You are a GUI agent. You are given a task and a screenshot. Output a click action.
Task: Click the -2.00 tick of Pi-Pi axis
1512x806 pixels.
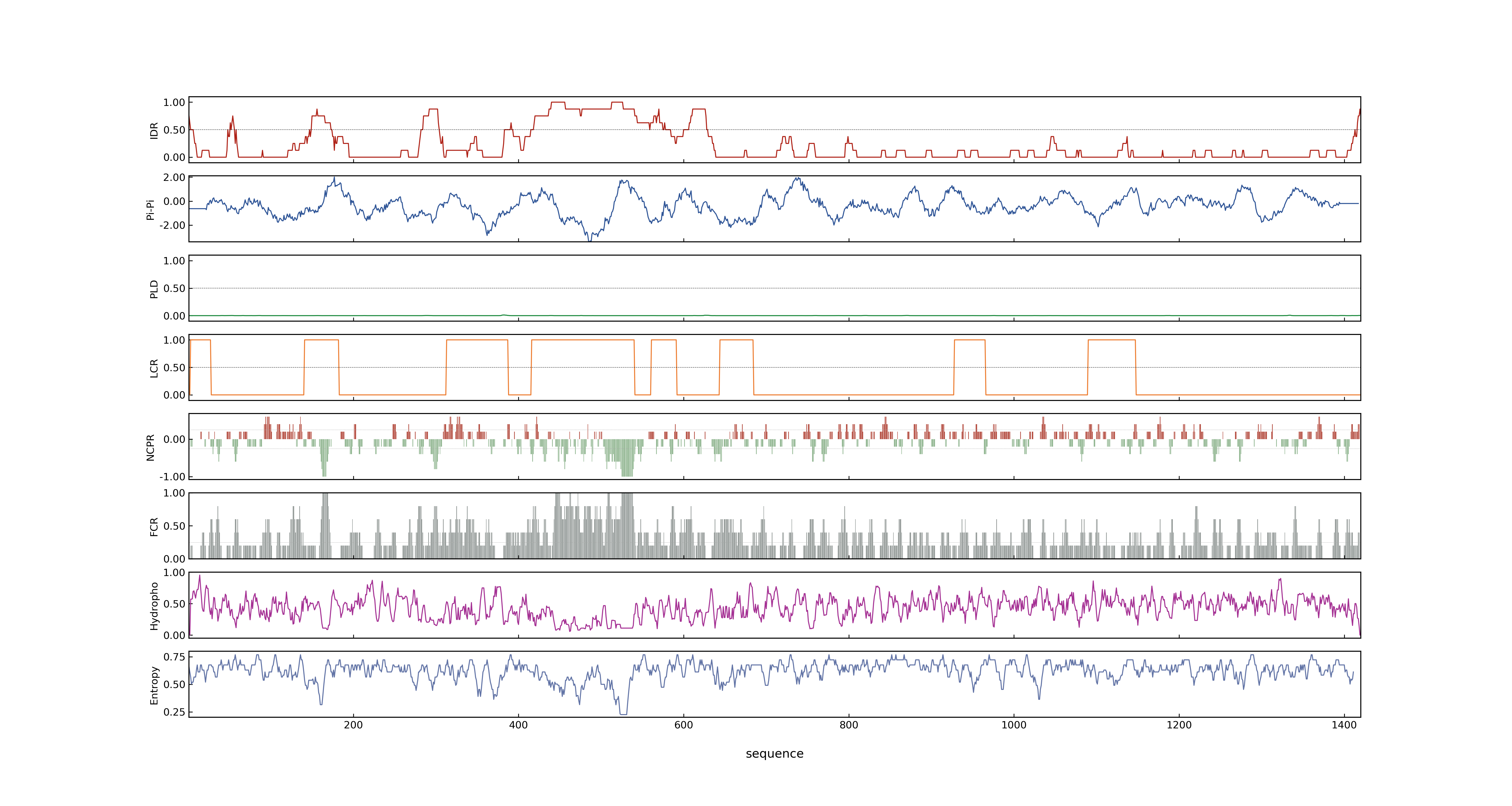[x=172, y=225]
